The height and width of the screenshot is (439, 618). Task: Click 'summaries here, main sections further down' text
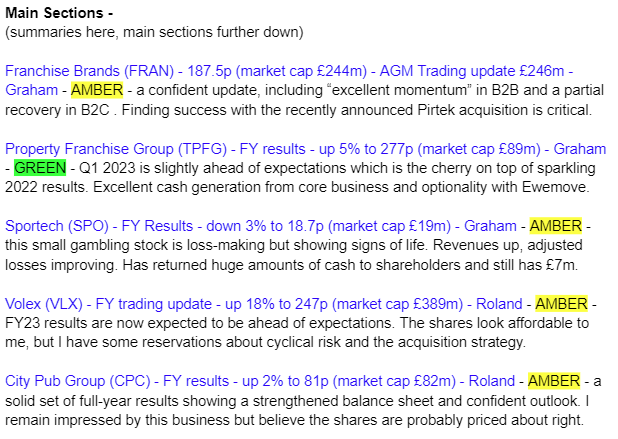(x=154, y=32)
